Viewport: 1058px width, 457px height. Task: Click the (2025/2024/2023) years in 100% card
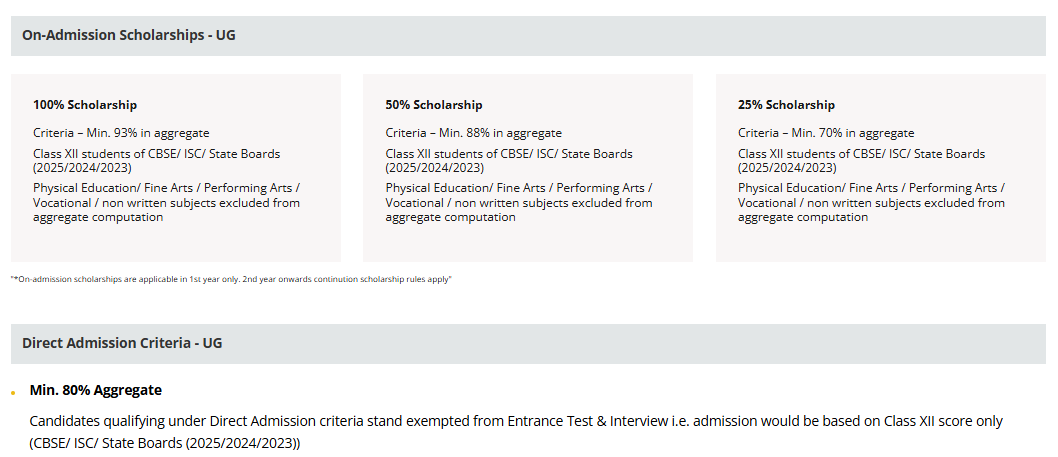82,168
